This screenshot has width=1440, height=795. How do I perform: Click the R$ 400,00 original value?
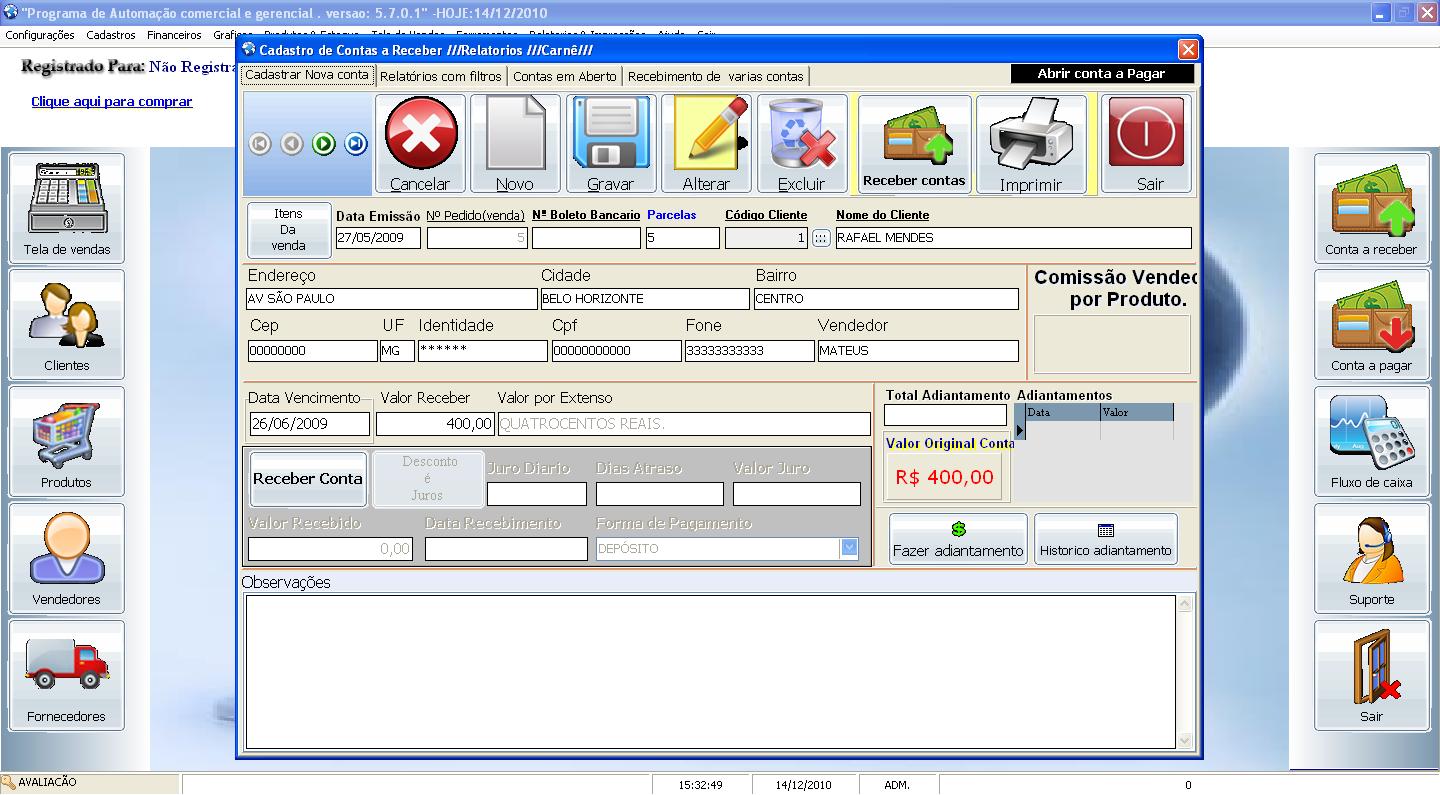(x=945, y=478)
